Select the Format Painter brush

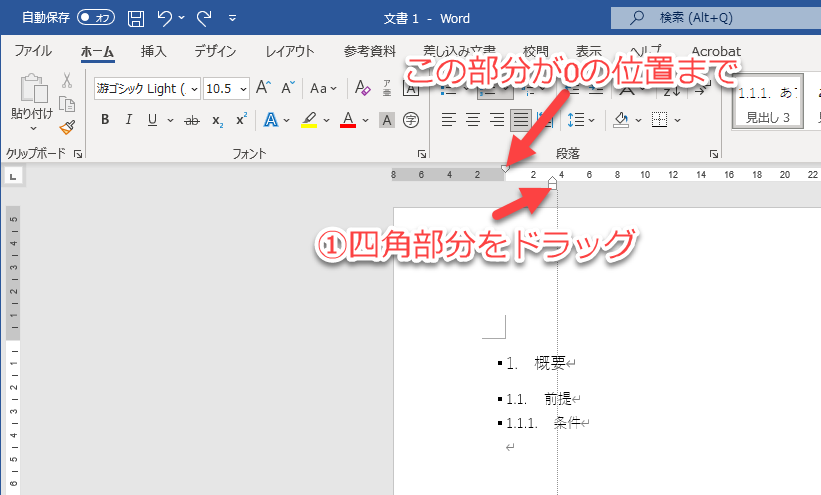tap(67, 127)
